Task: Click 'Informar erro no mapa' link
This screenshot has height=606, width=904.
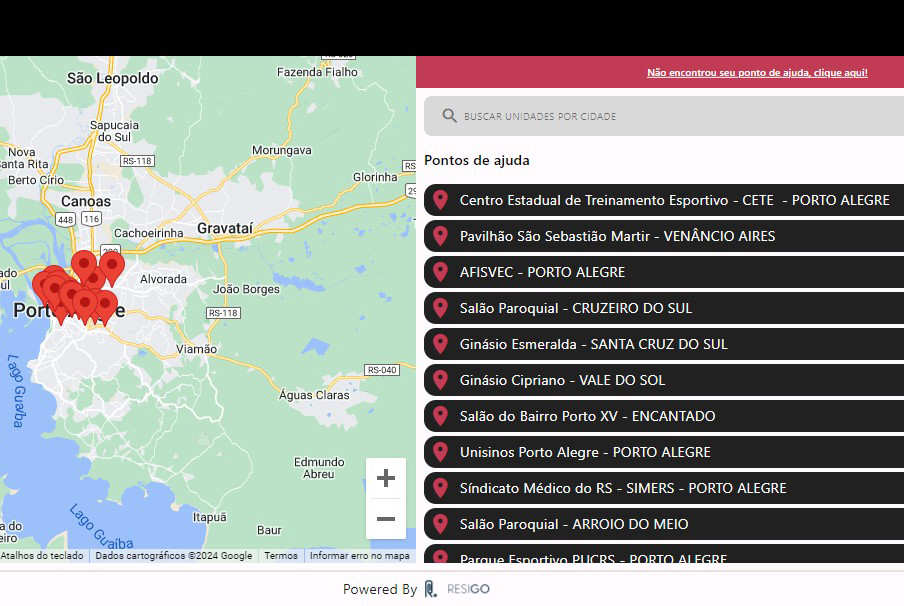Action: 359,556
